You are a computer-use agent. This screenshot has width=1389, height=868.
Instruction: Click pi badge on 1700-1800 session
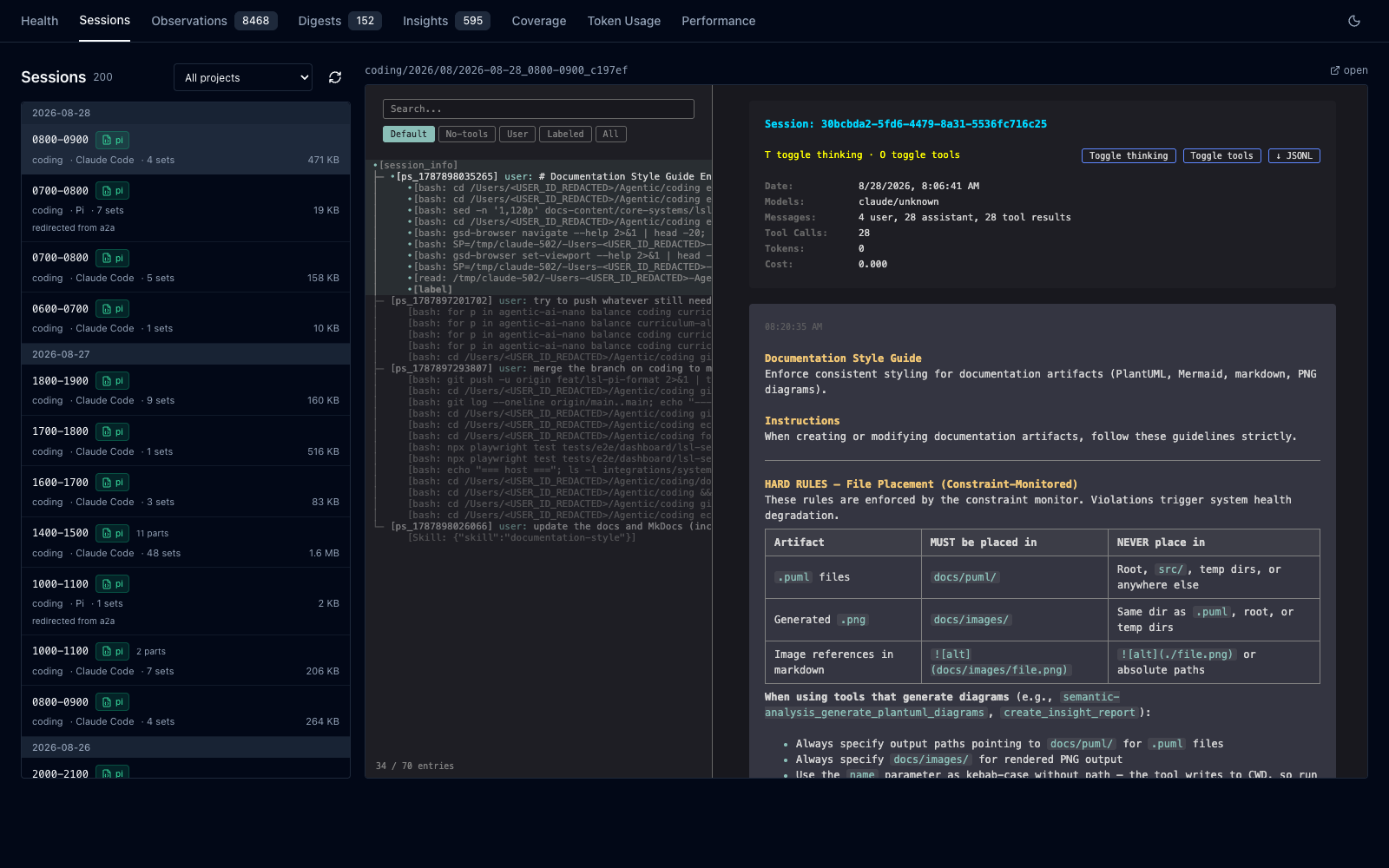(113, 431)
